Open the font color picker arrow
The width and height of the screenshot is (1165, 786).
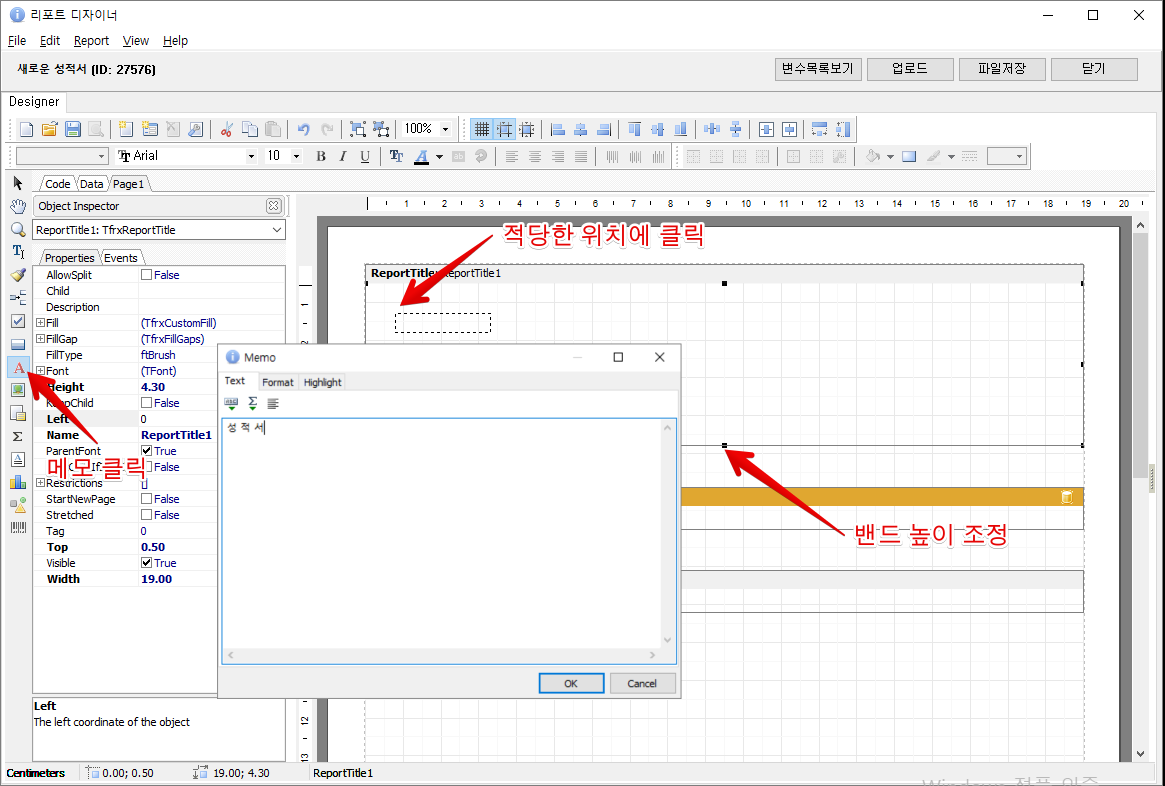coord(439,156)
